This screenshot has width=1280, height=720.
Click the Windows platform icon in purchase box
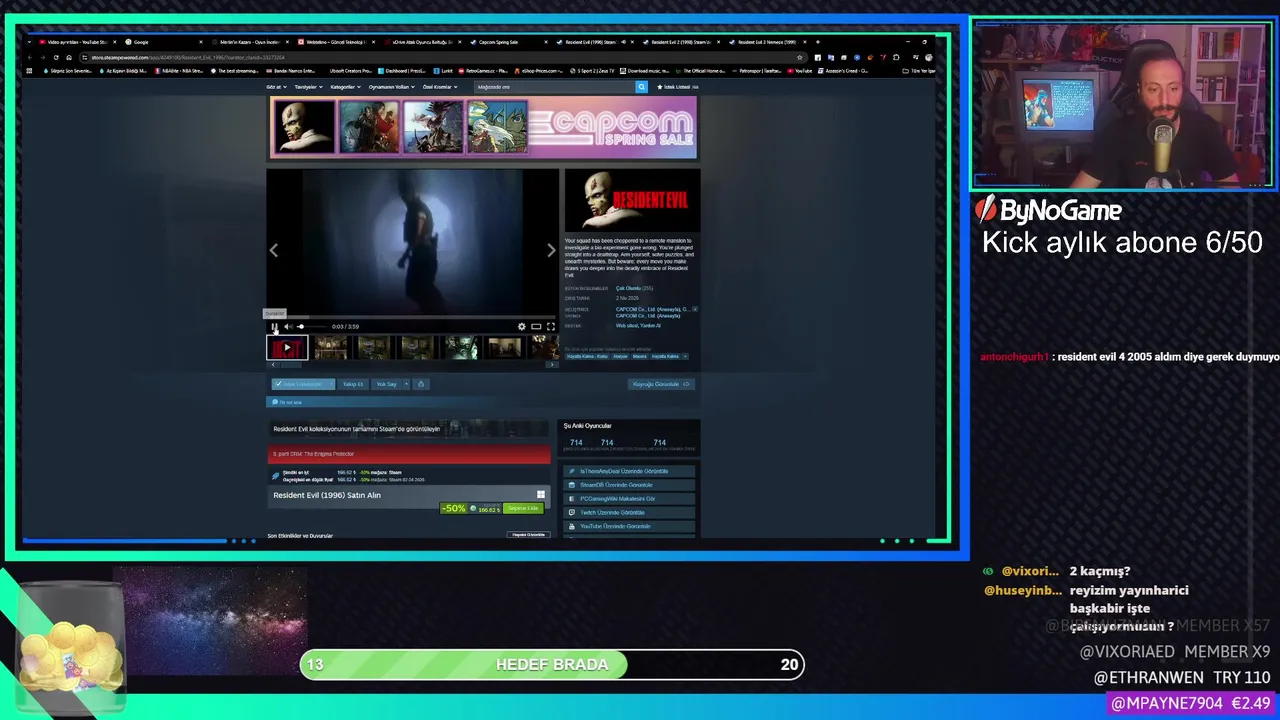[x=541, y=494]
